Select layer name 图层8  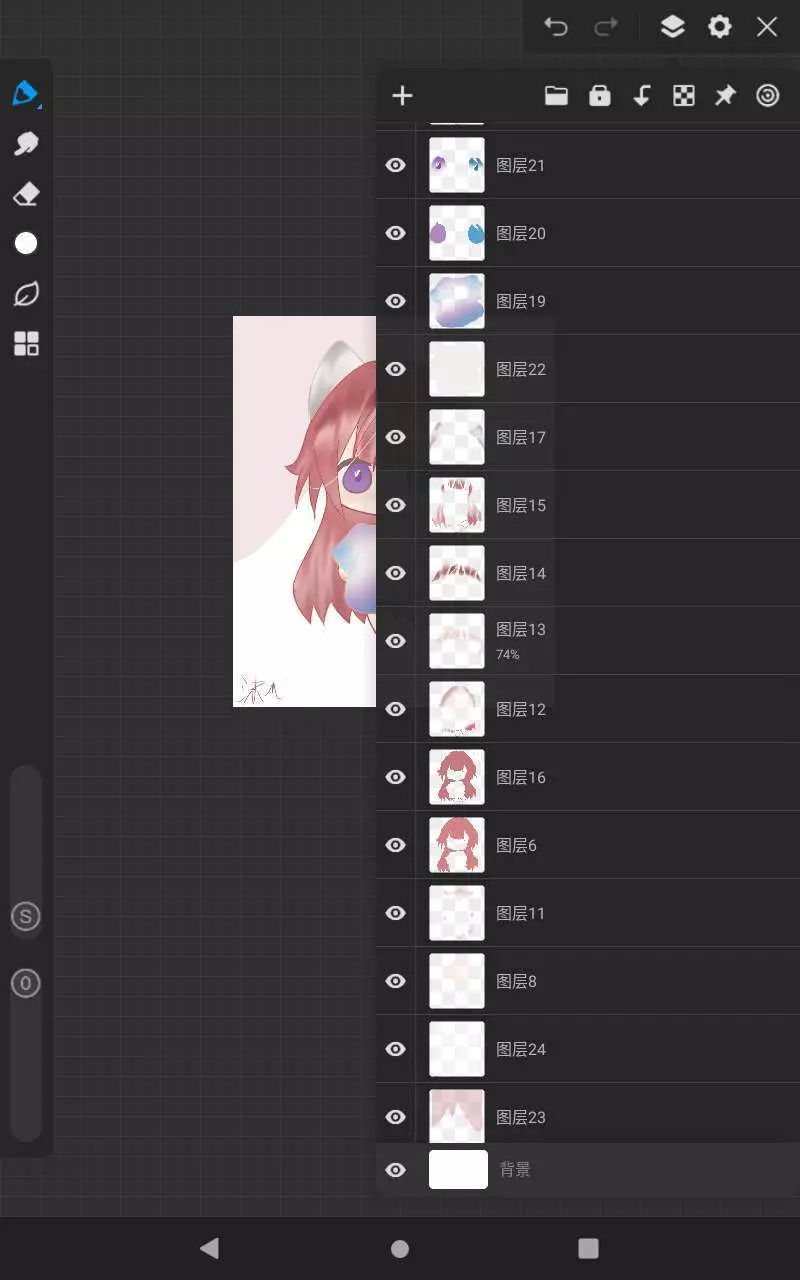(x=517, y=981)
